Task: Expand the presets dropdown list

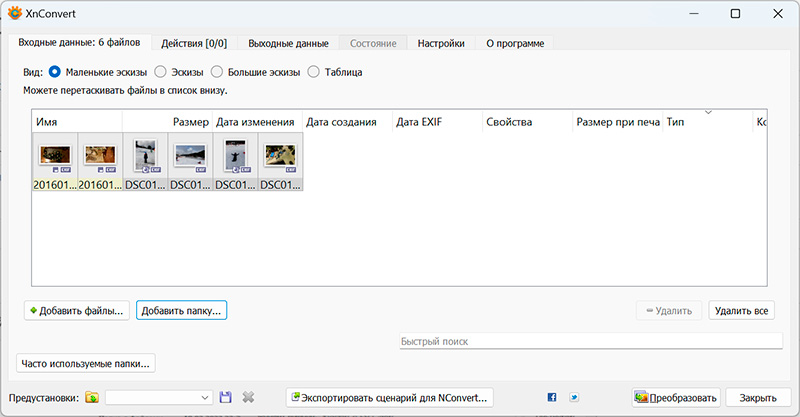Action: point(205,397)
